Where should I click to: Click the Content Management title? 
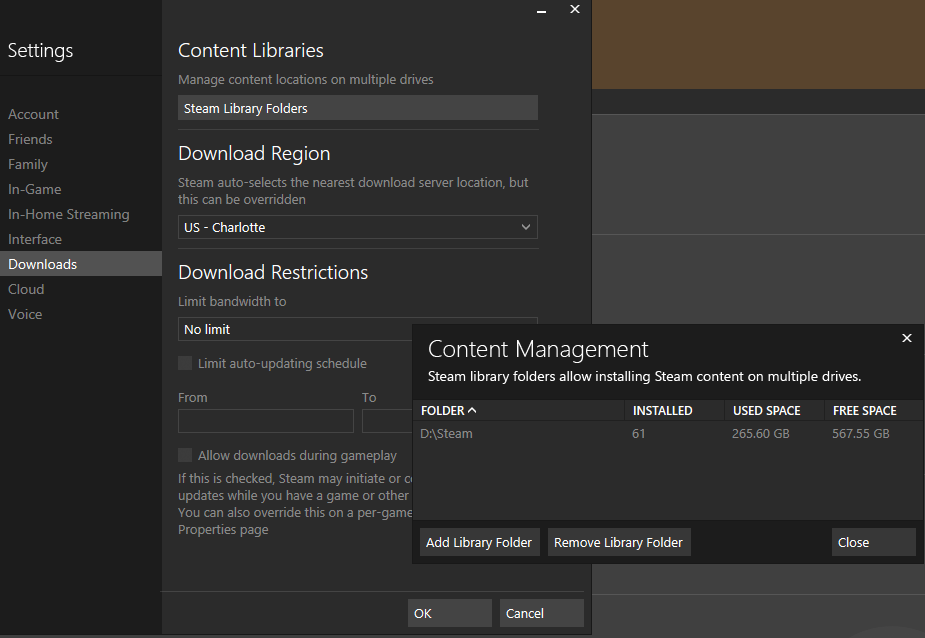(538, 349)
